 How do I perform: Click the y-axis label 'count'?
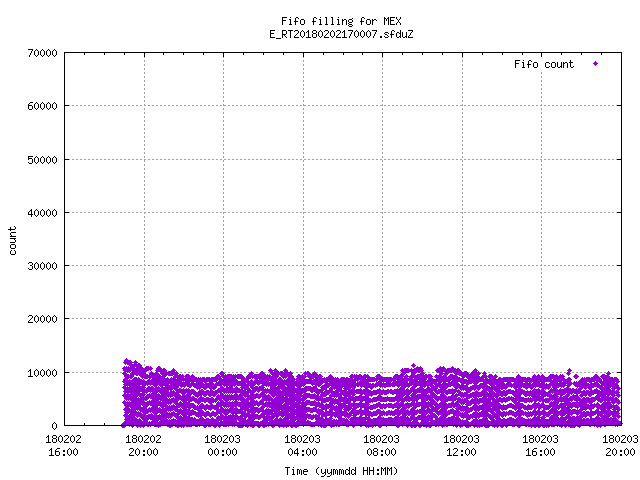pyautogui.click(x=13, y=241)
